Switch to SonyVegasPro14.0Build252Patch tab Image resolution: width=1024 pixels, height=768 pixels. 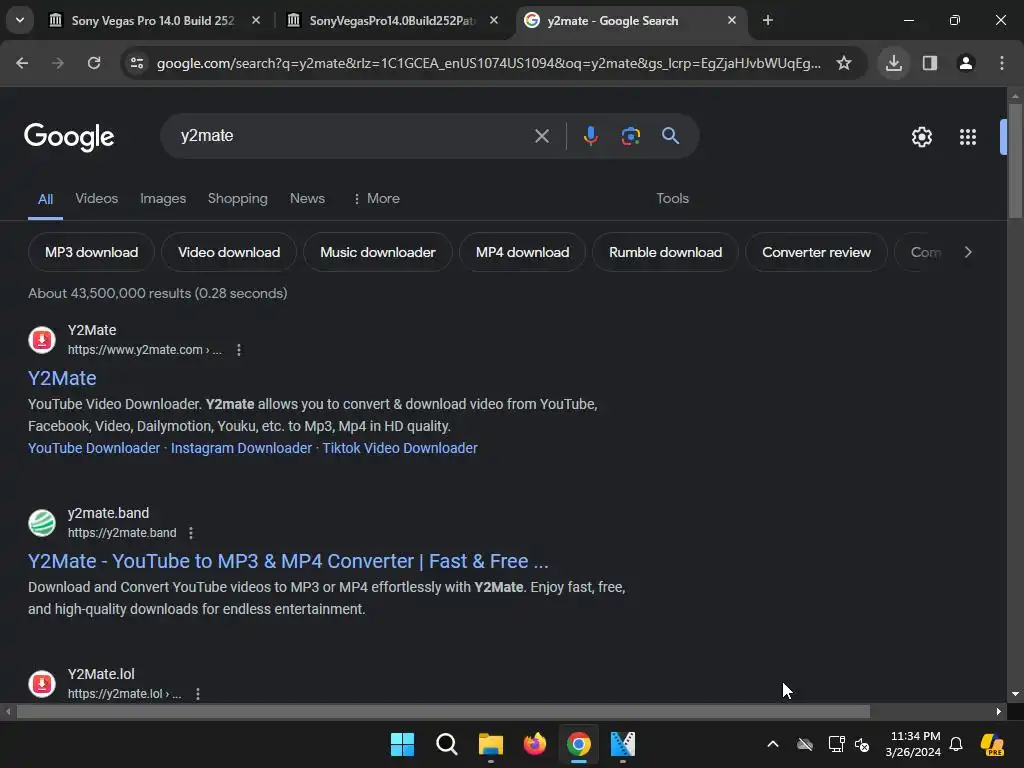click(x=391, y=21)
